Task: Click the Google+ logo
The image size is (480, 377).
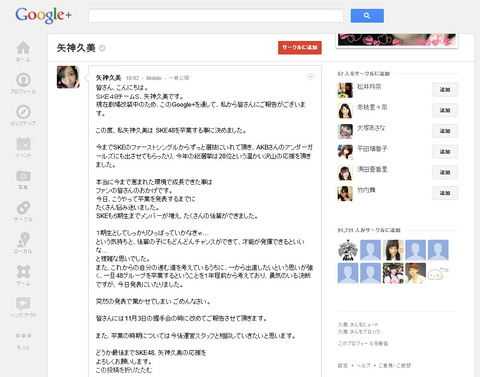Action: pyautogui.click(x=43, y=15)
